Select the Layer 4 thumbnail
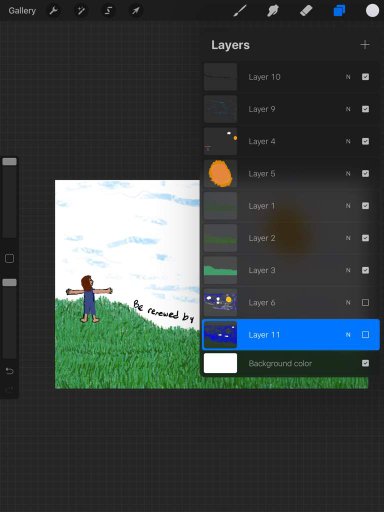 click(x=220, y=141)
